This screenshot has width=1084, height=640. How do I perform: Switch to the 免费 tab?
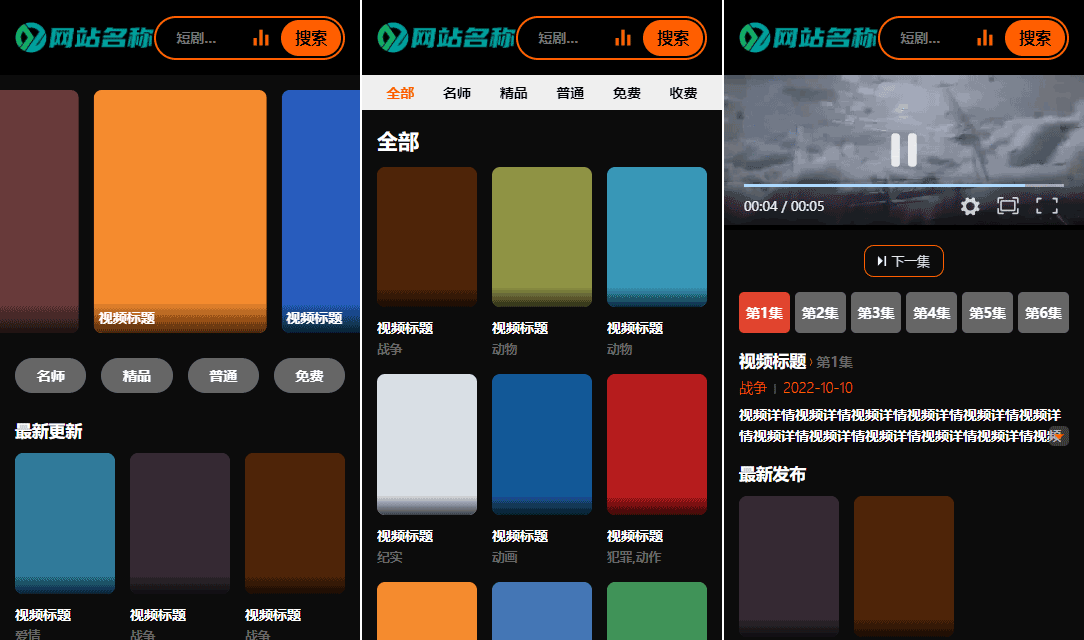(x=627, y=93)
